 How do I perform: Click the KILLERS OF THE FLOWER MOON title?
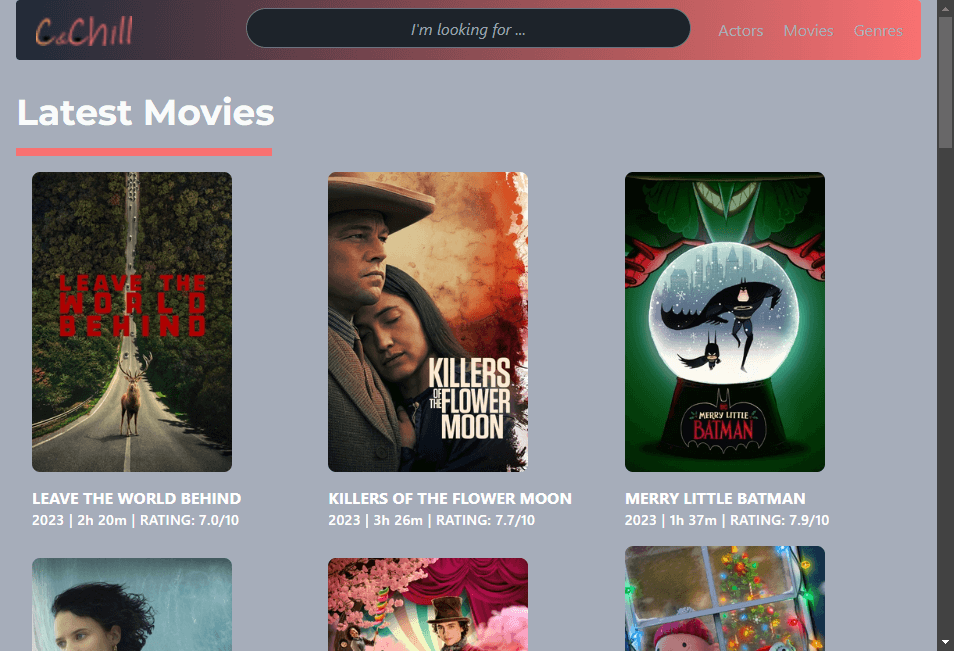[x=450, y=498]
